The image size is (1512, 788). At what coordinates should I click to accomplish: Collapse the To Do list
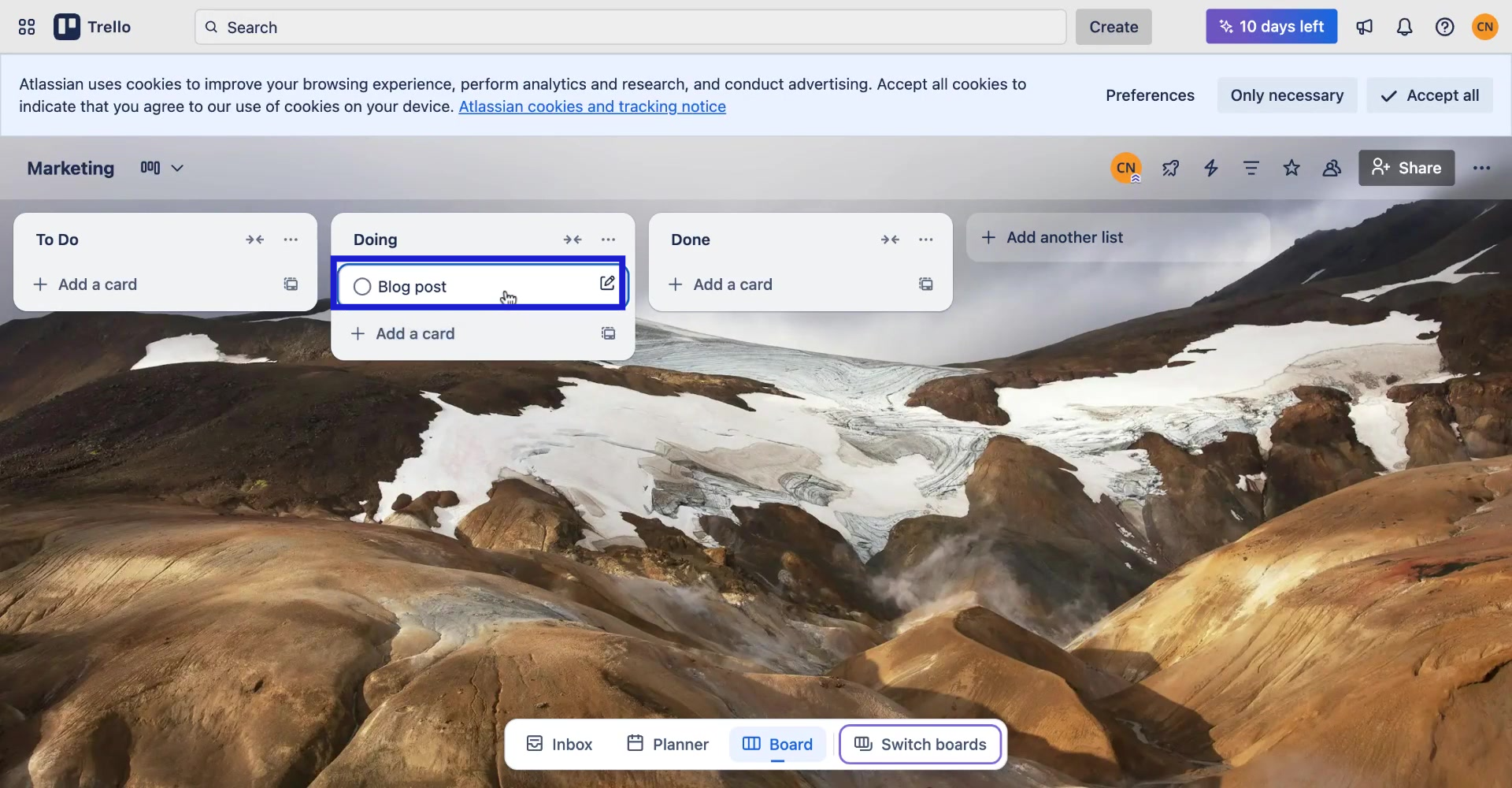point(255,240)
